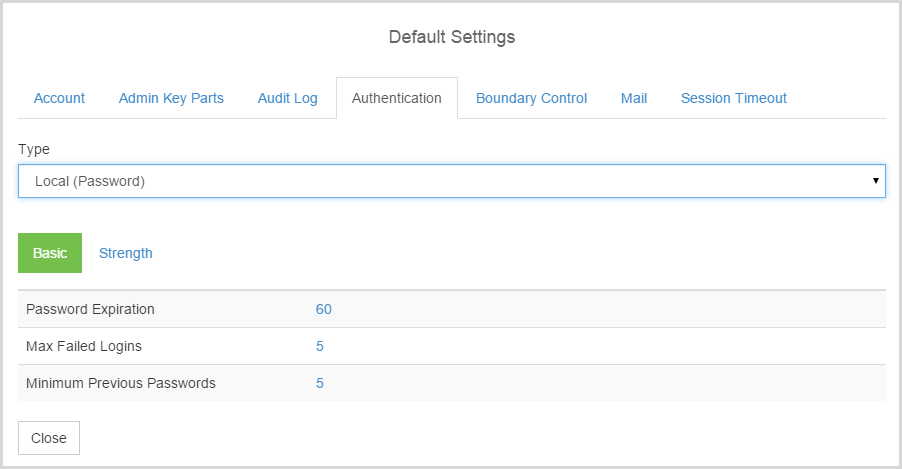Edit the Minimum Previous Passwords value 5
Viewport: 902px width, 469px height.
(x=320, y=383)
